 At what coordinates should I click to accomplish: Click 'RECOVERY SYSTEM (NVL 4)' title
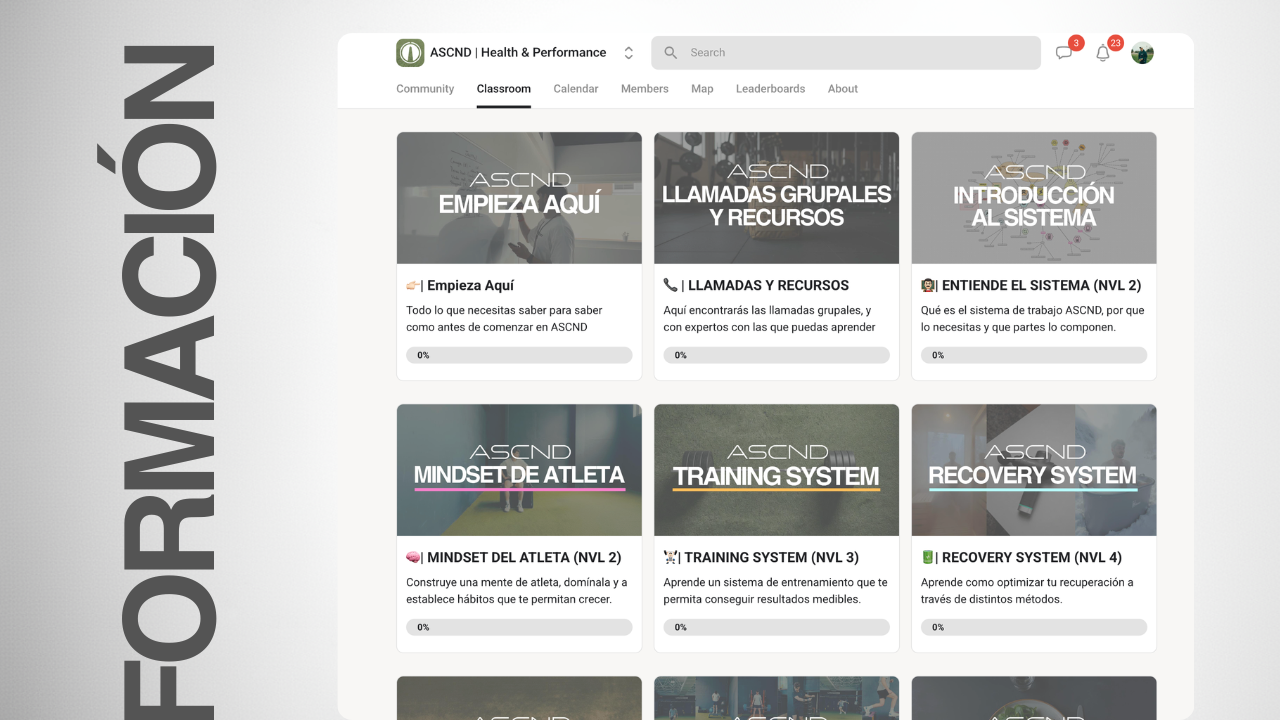click(x=1032, y=557)
